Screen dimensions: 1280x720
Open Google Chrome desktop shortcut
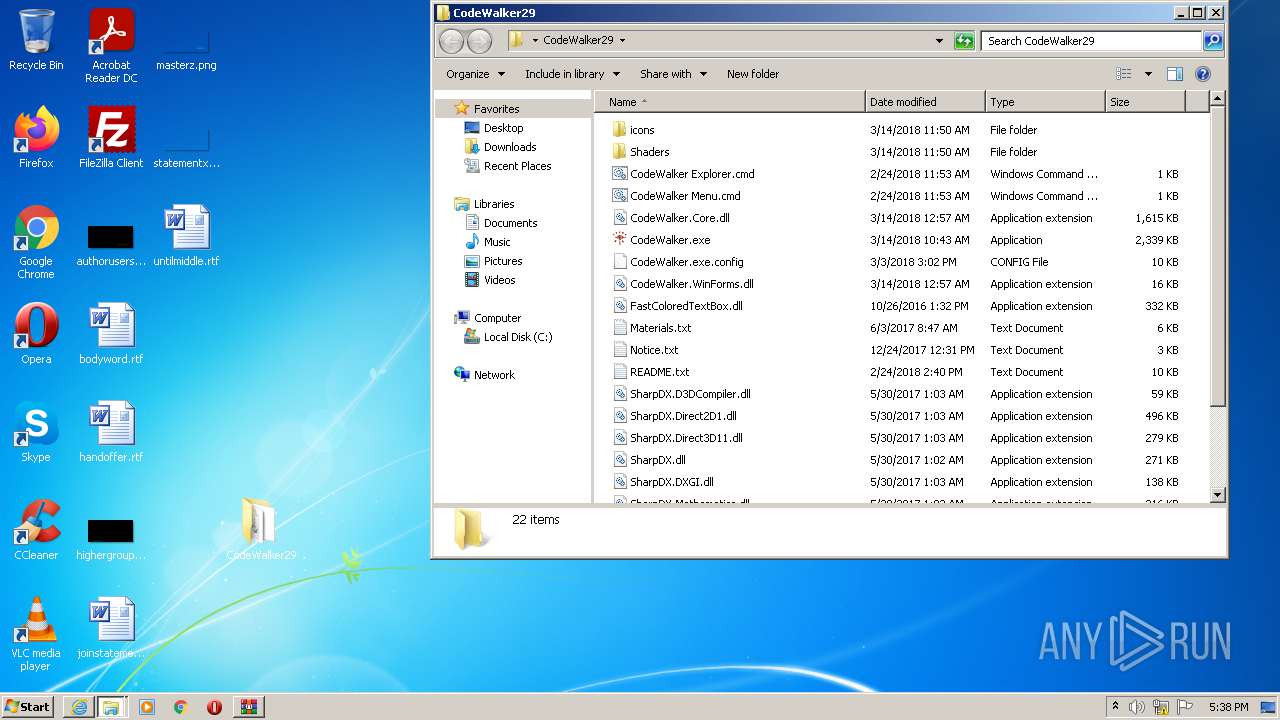click(x=36, y=243)
